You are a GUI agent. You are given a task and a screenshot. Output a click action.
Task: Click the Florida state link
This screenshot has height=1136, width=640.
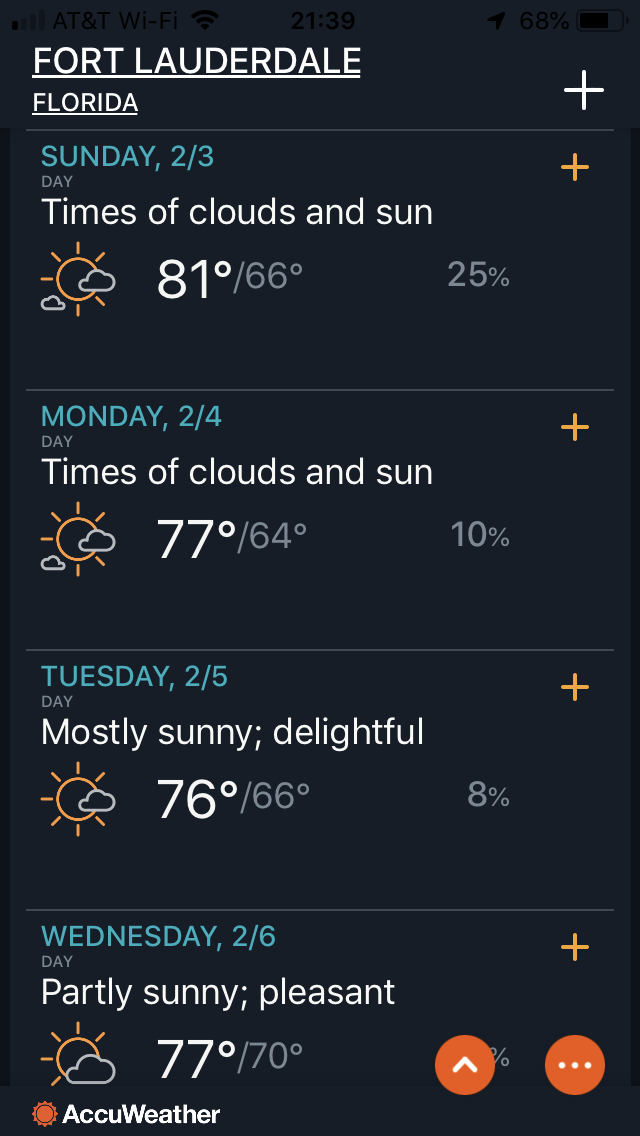tap(85, 103)
